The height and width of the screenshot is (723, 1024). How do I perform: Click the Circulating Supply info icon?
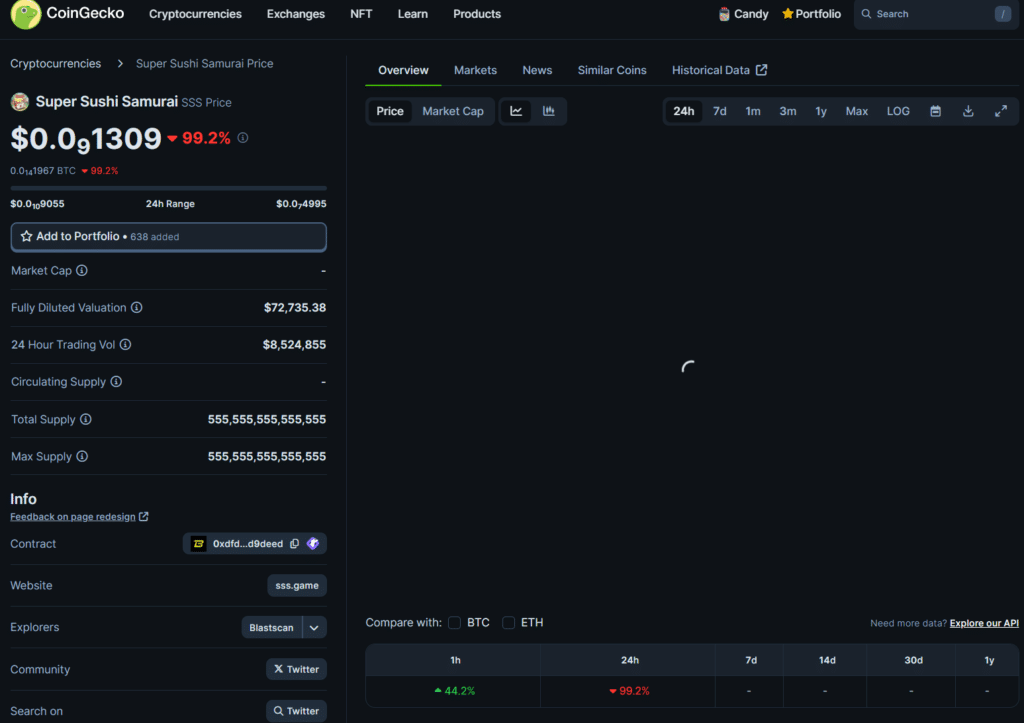point(116,381)
